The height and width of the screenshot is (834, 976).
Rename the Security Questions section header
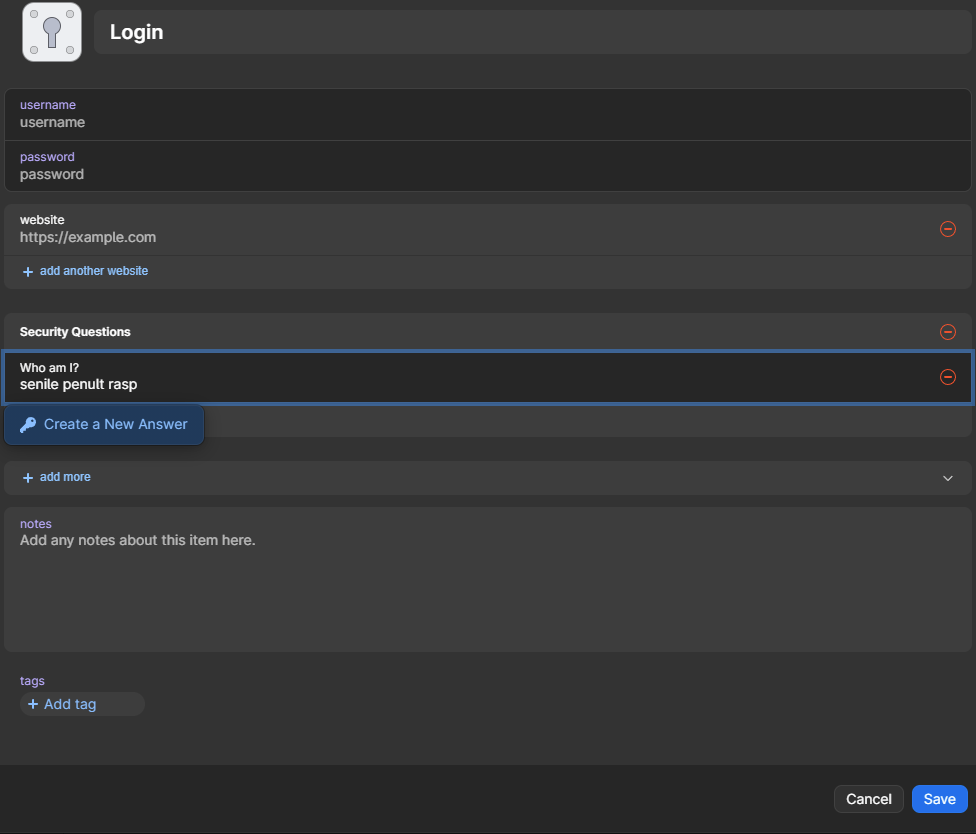[x=75, y=332]
